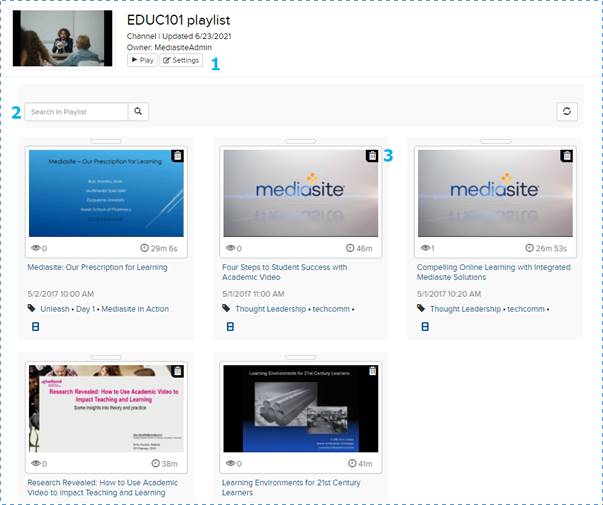Click the Mediasite in Action tag

(x=135, y=309)
